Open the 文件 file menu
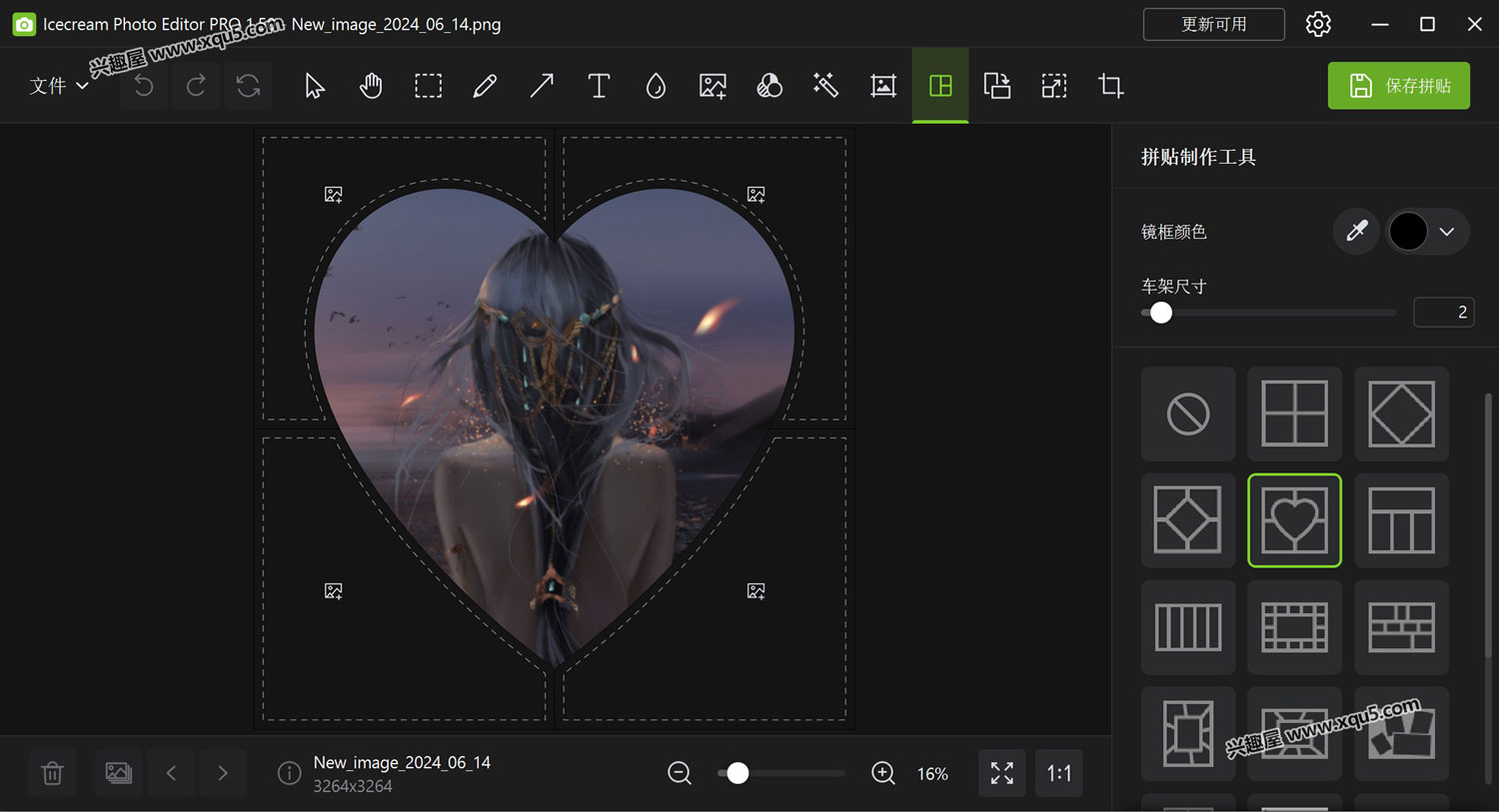The height and width of the screenshot is (812, 1499). (x=59, y=86)
